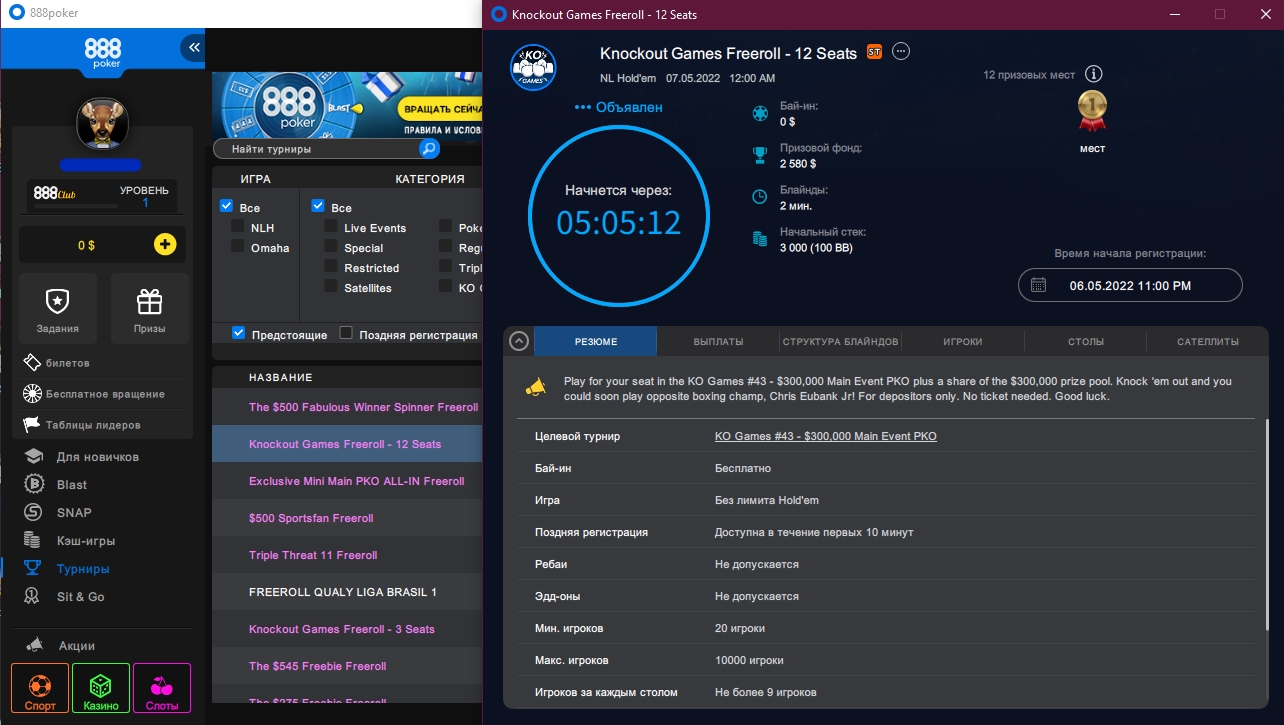Click the registration start calendar icon
Screen dimensions: 1284x725
[x=1038, y=285]
